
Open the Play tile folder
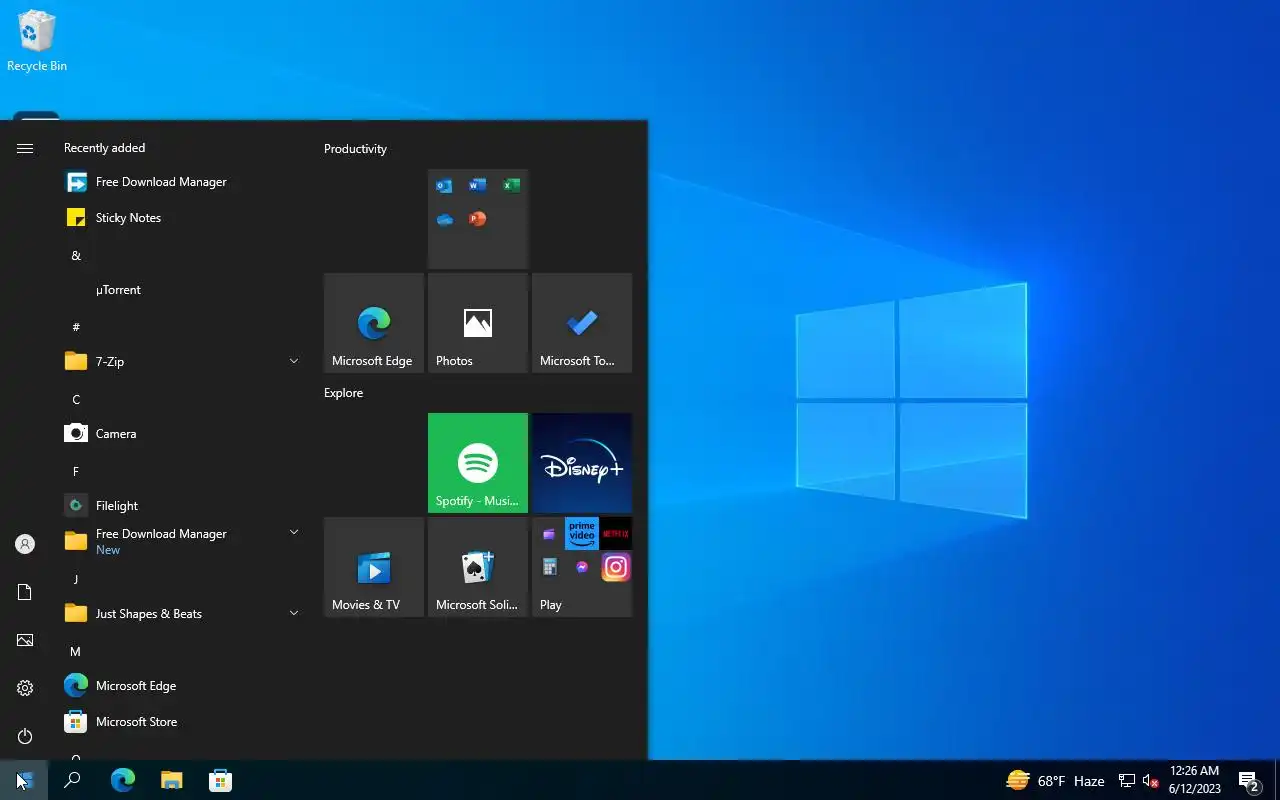point(582,567)
